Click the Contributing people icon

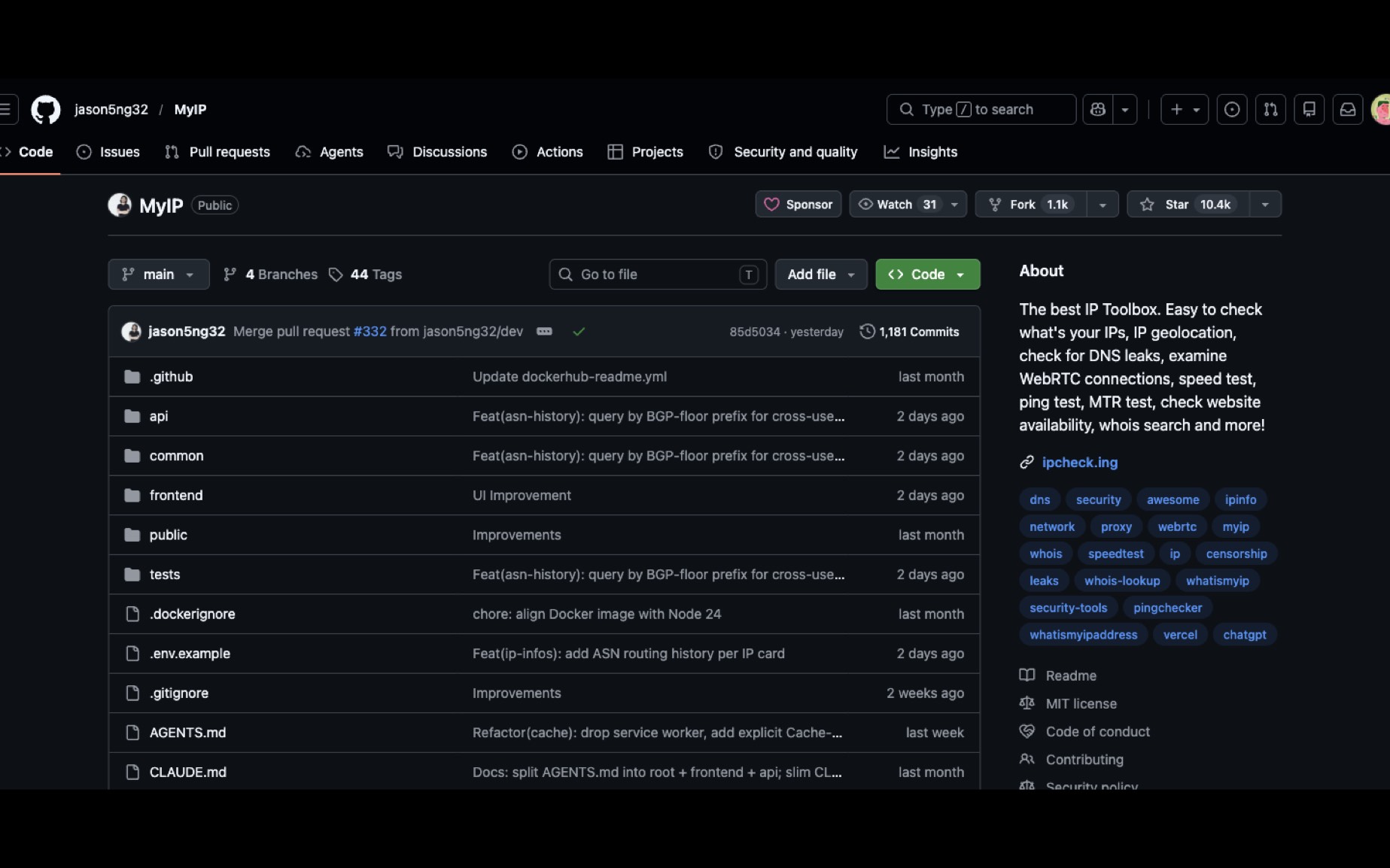point(1027,759)
